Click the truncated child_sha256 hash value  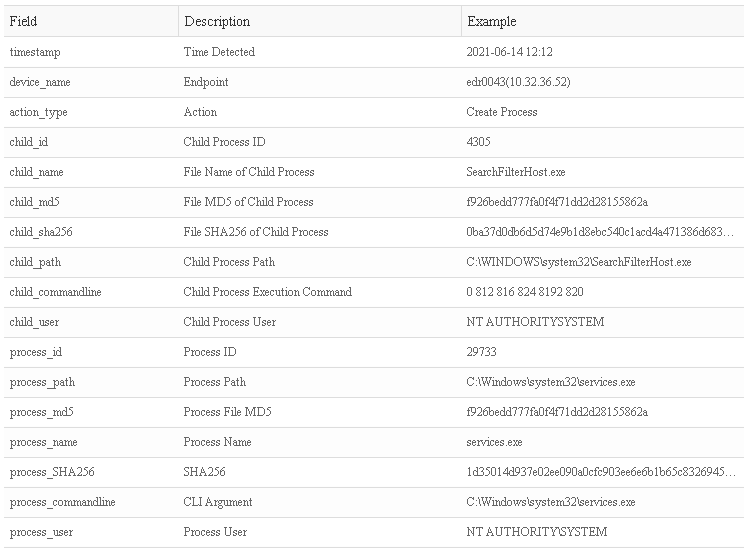click(600, 232)
